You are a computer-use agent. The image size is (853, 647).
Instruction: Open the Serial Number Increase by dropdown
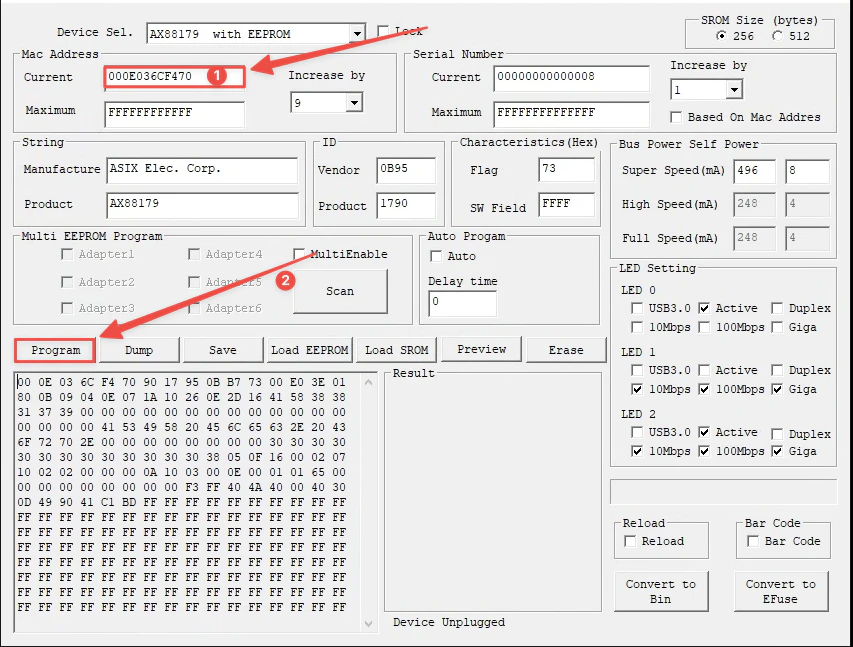tap(734, 89)
